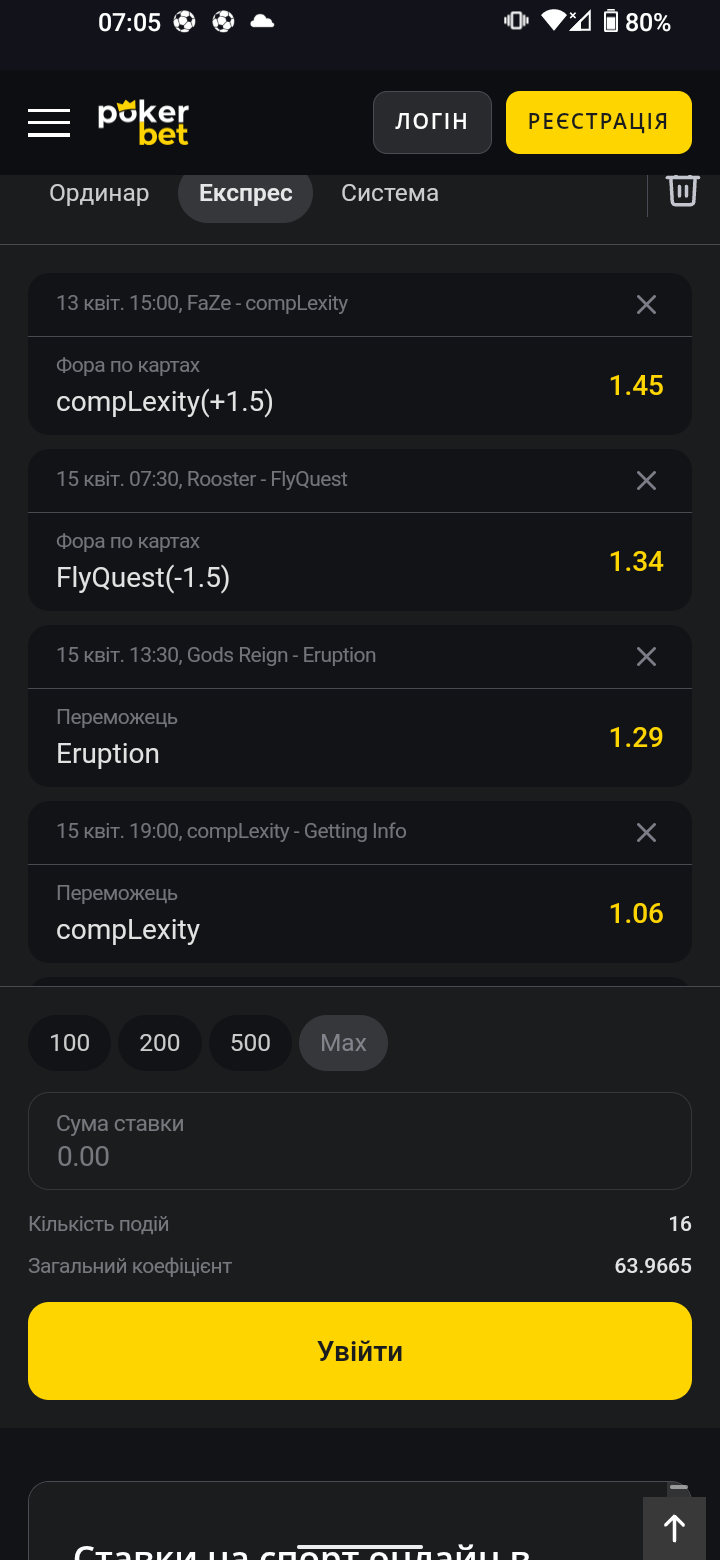
Task: Tap the Pokerbet logo
Action: pyautogui.click(x=143, y=122)
